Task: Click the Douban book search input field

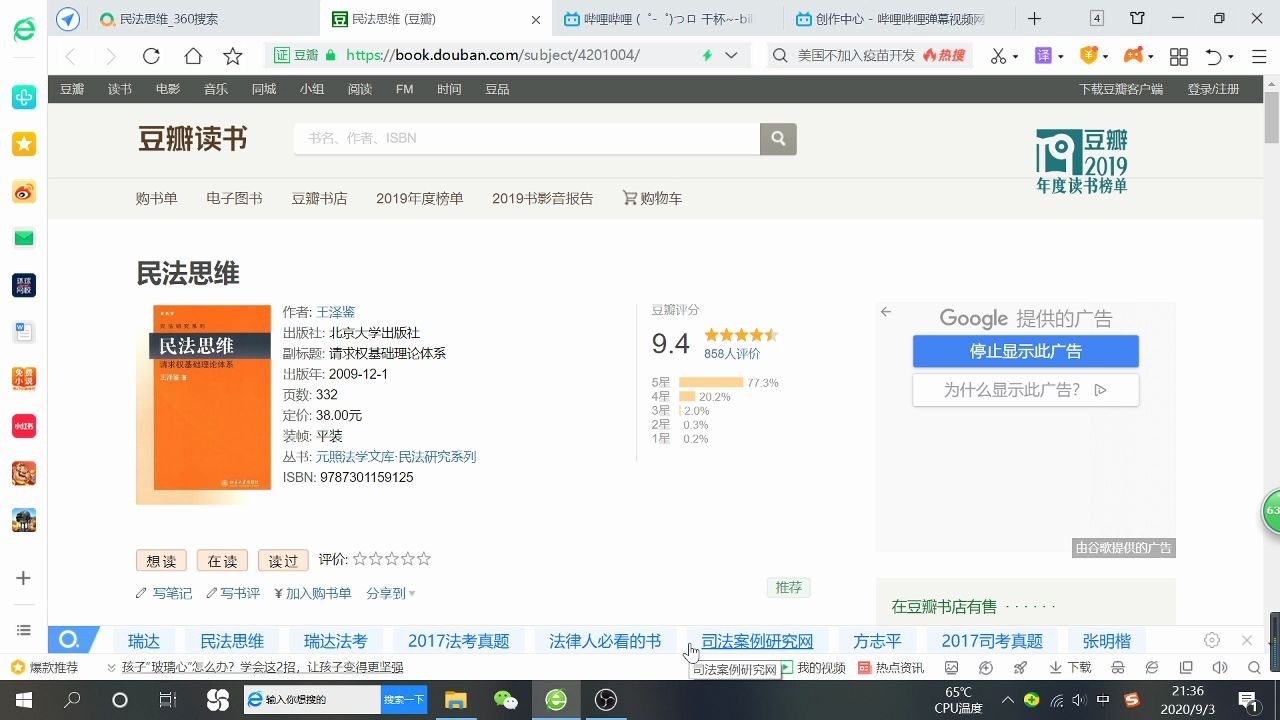Action: [527, 138]
